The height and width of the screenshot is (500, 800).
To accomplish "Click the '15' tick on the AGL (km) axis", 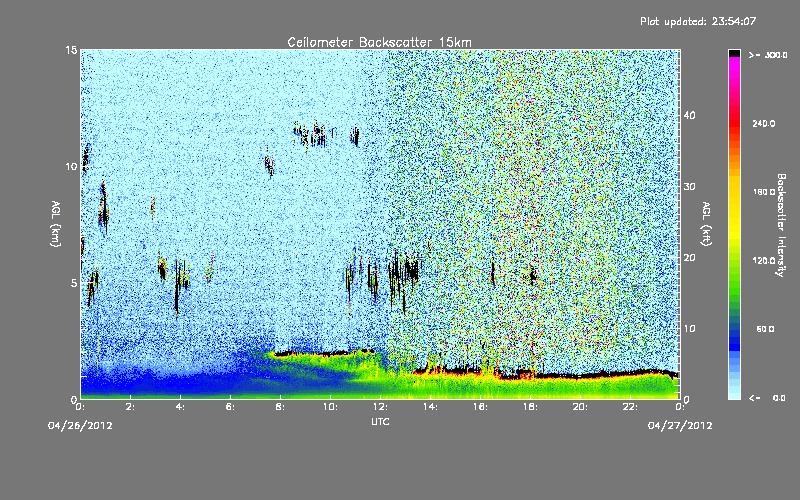I will point(71,50).
